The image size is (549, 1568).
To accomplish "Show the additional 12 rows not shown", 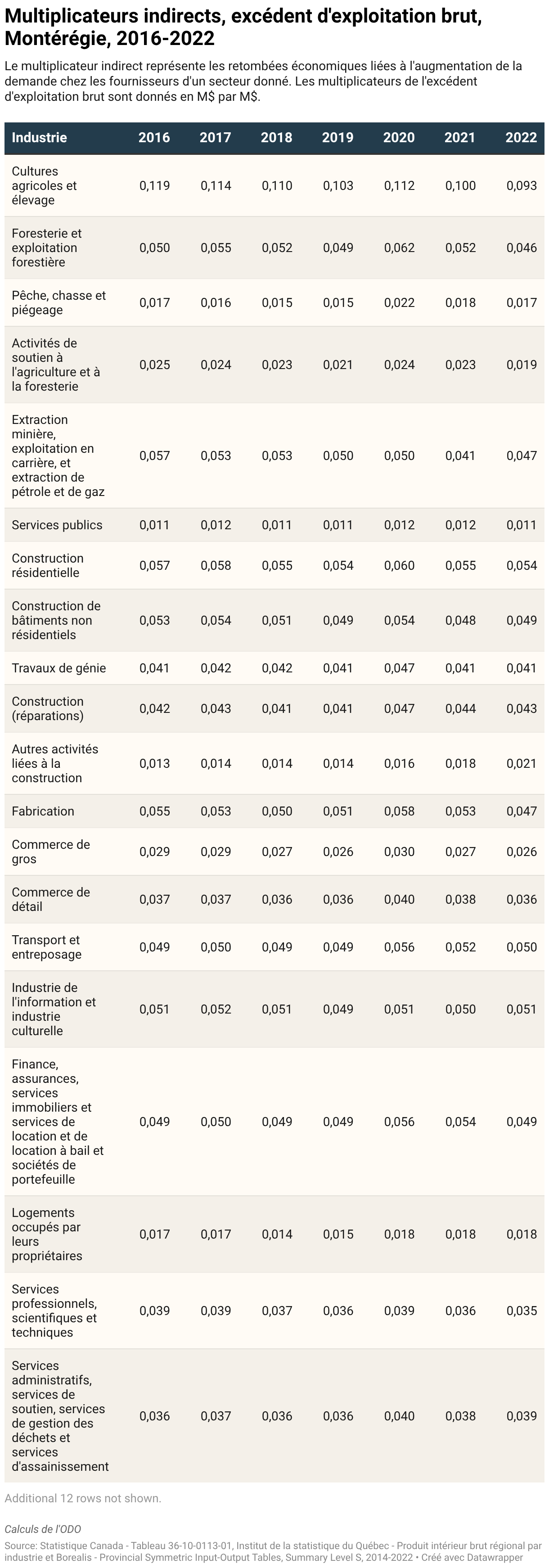I will pos(83,1498).
